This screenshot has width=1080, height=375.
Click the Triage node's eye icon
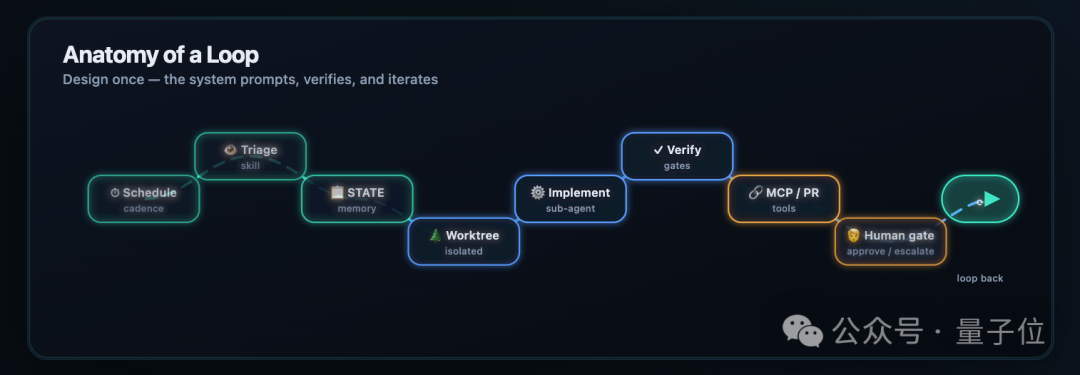231,150
